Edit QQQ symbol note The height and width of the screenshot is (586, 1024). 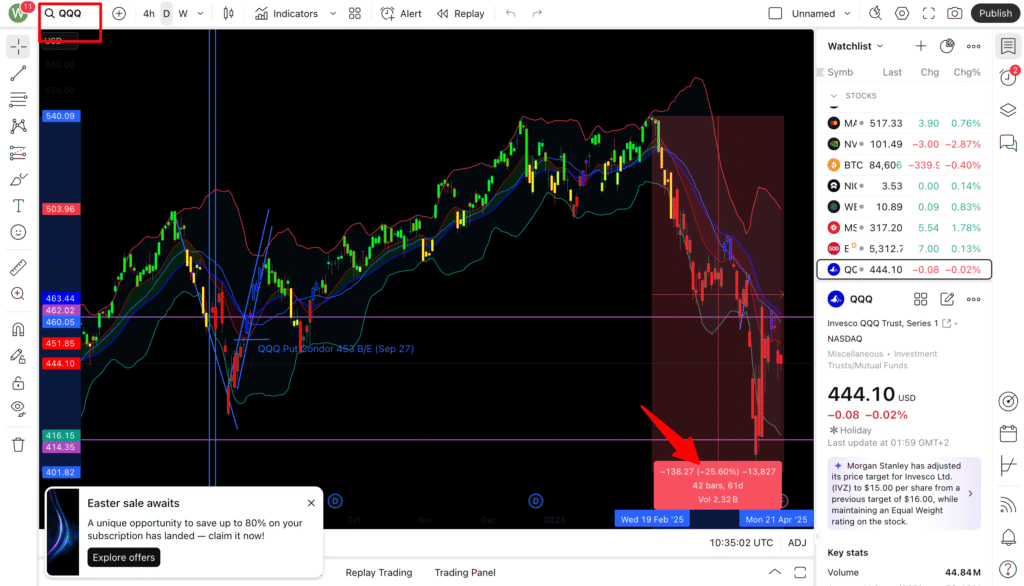pos(947,299)
